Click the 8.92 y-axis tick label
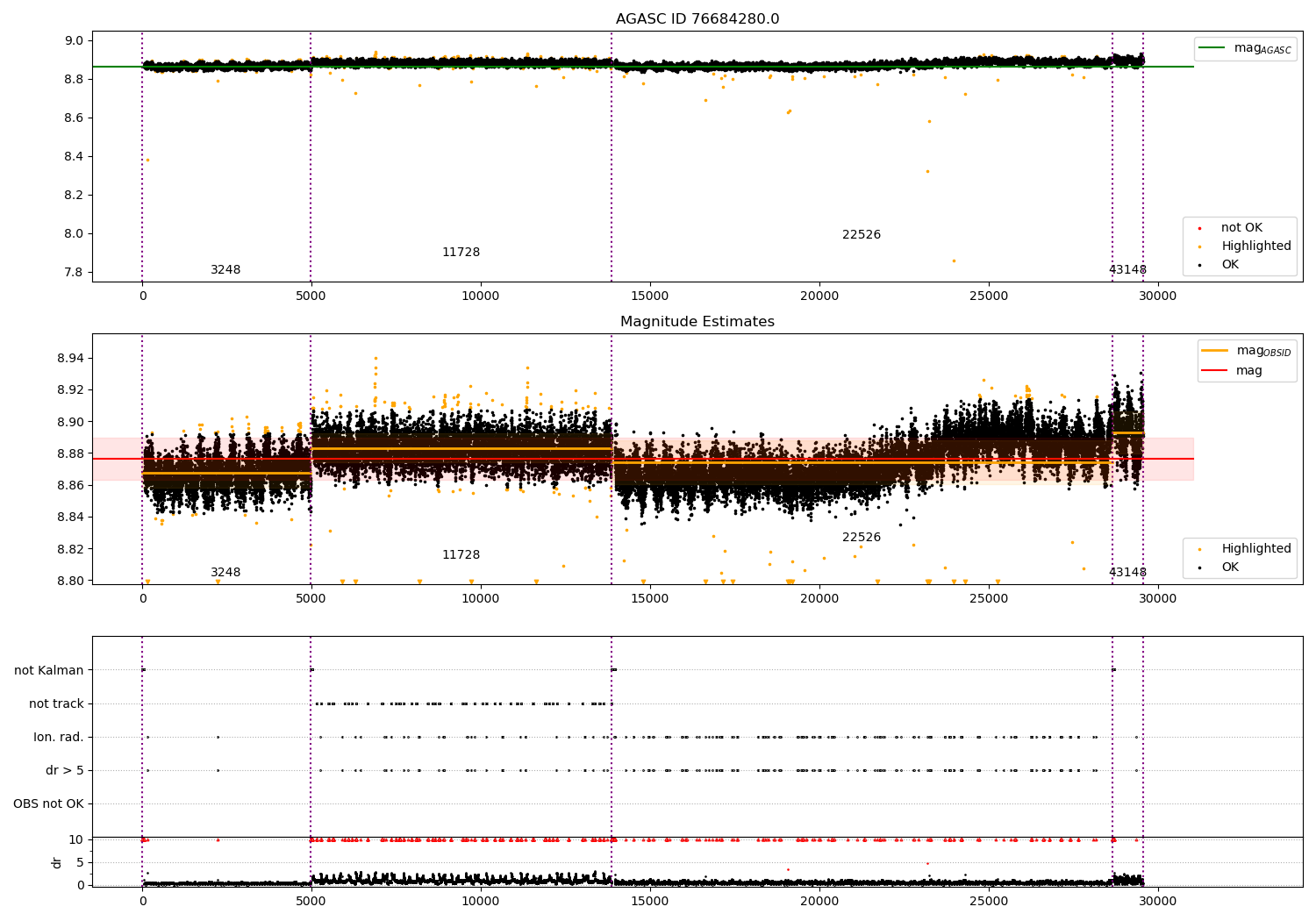This screenshot has width=1316, height=921. click(71, 390)
